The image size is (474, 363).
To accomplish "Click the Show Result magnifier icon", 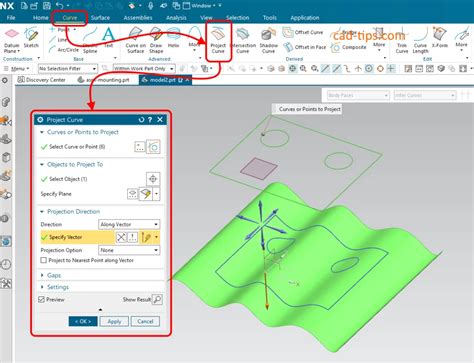I will (x=157, y=299).
